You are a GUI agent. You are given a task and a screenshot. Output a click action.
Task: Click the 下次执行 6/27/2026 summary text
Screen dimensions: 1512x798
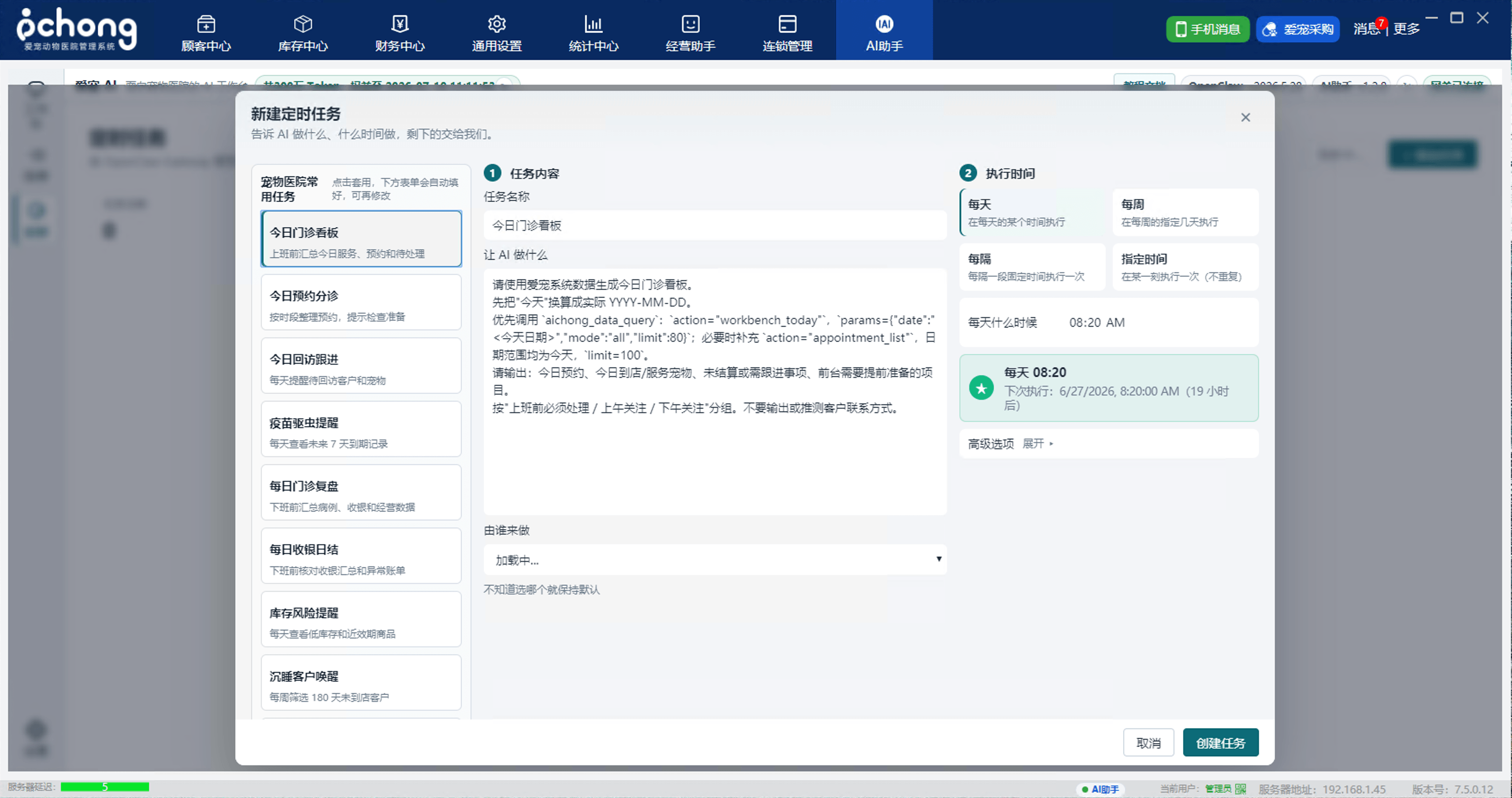point(1116,398)
